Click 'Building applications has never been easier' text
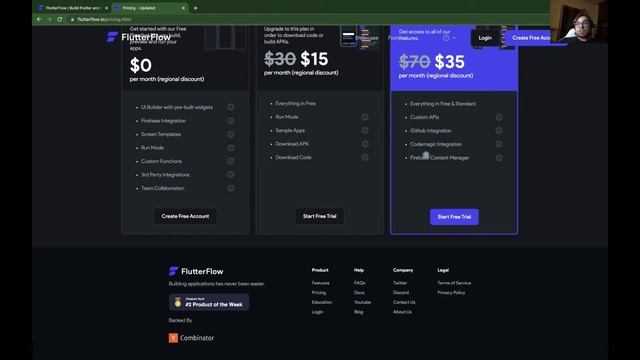Viewport: 640px width, 360px height. pos(217,284)
